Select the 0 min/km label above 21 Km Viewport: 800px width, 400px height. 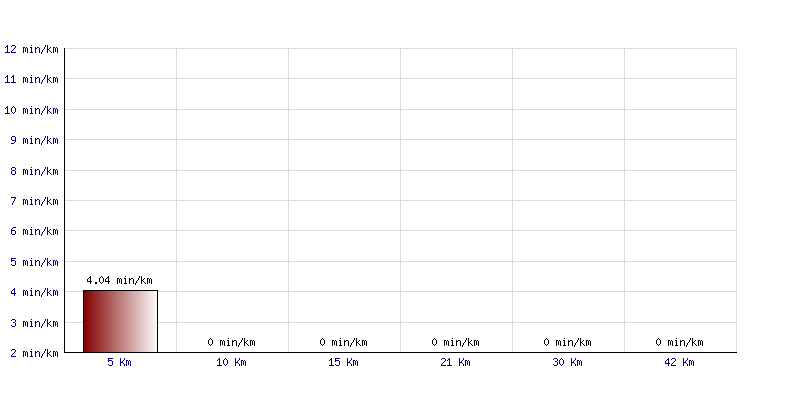[x=455, y=342]
